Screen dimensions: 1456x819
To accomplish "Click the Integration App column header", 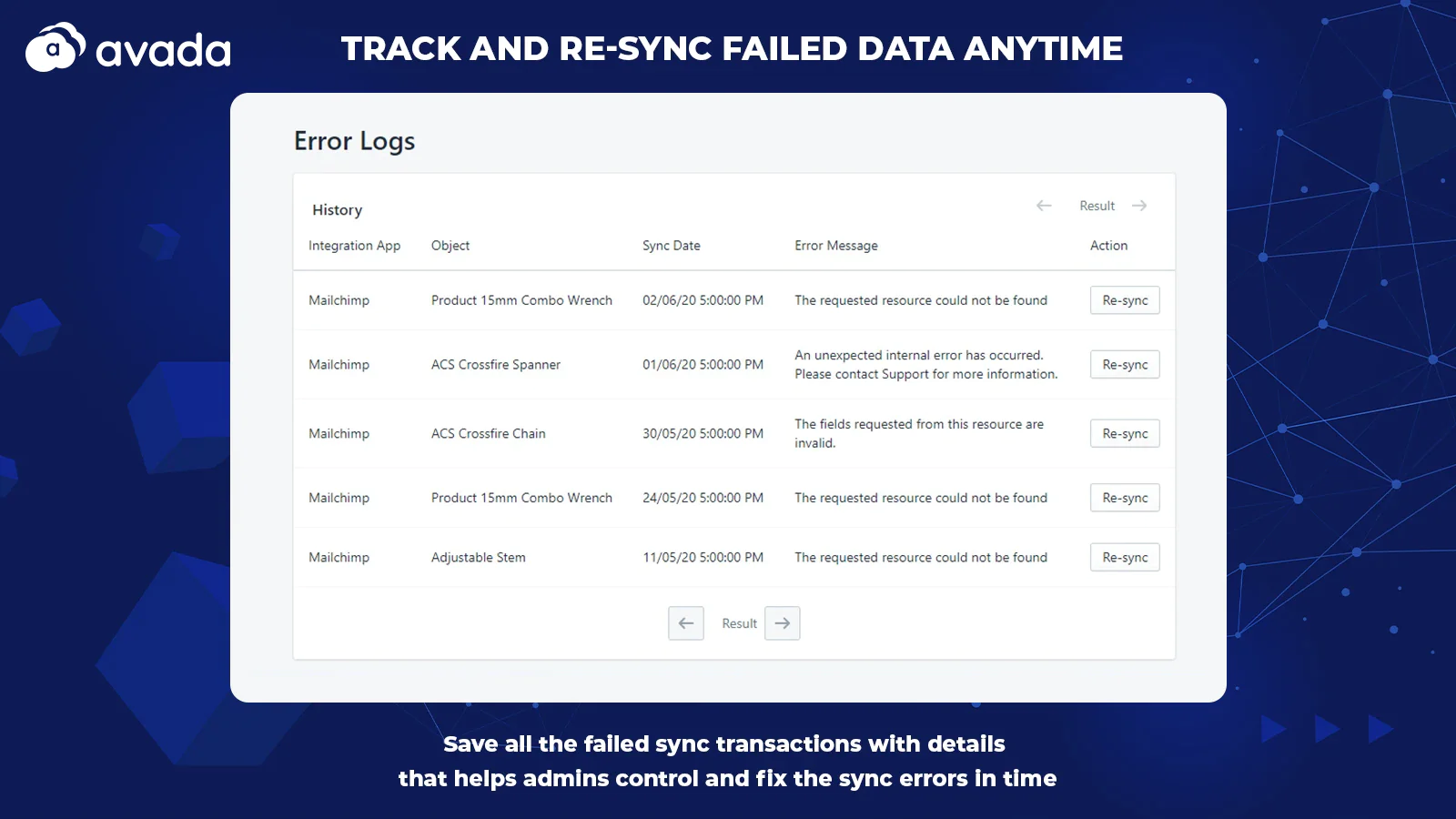I will pos(354,246).
